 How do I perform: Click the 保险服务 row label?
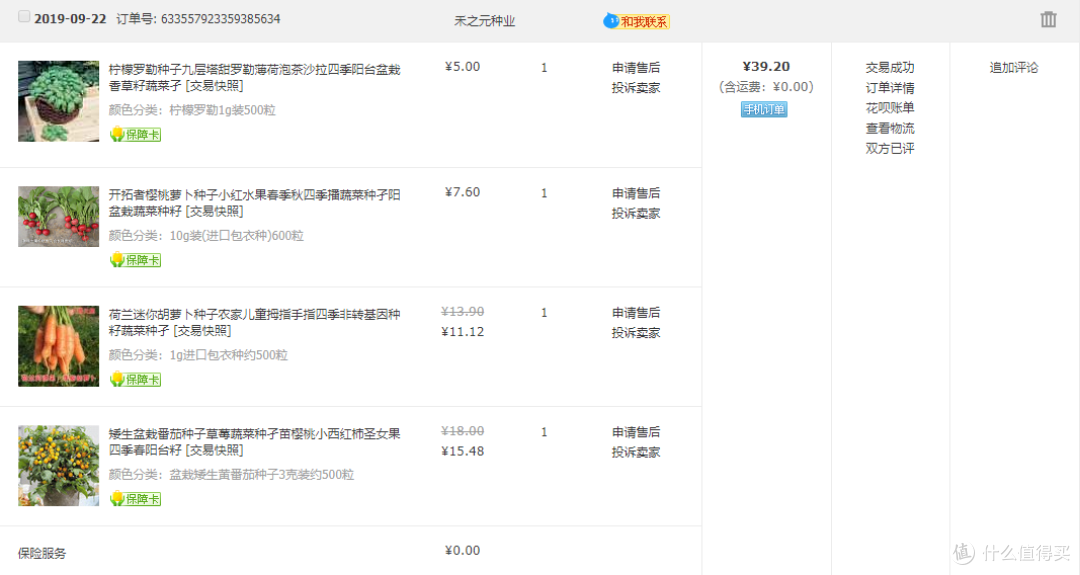point(42,553)
